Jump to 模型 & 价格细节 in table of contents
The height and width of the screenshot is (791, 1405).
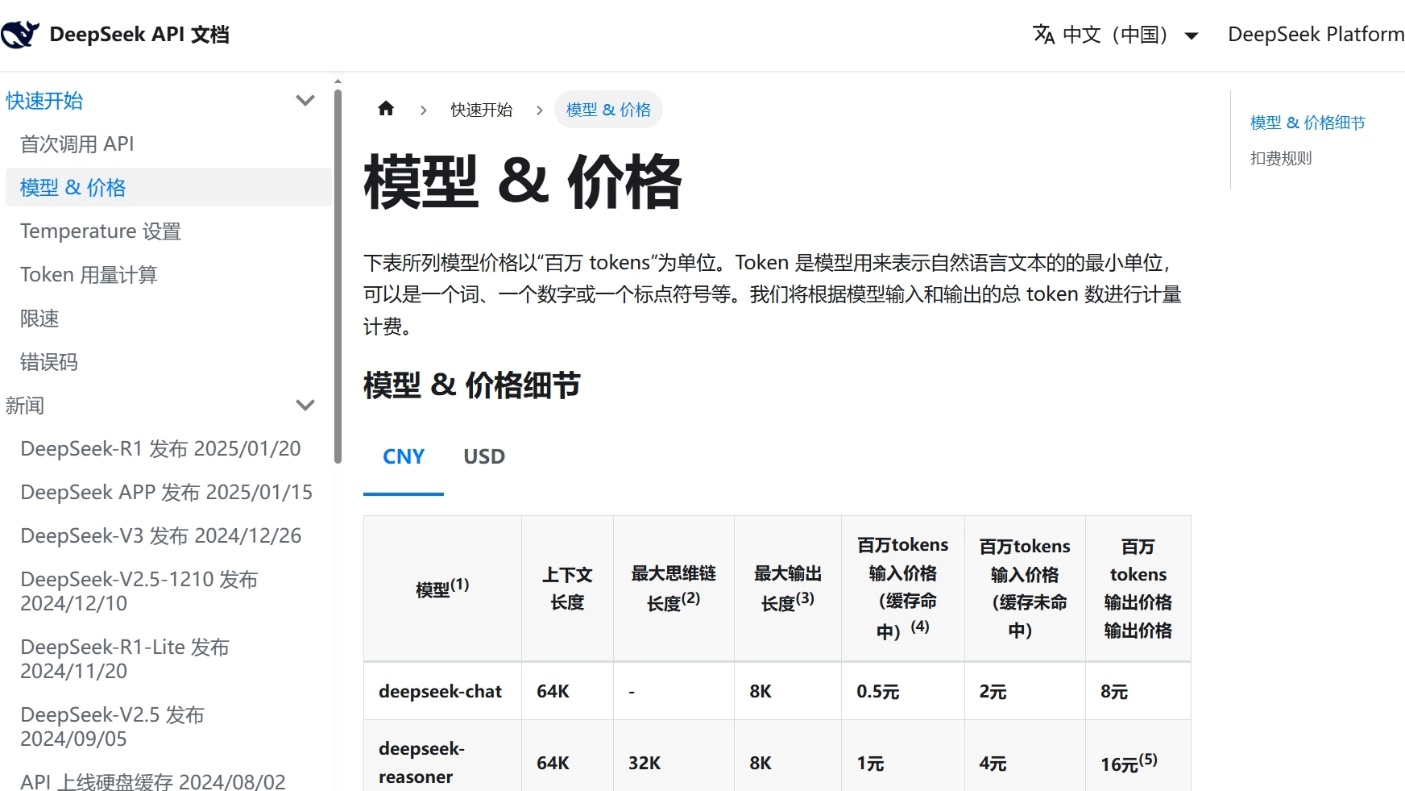coord(1308,122)
